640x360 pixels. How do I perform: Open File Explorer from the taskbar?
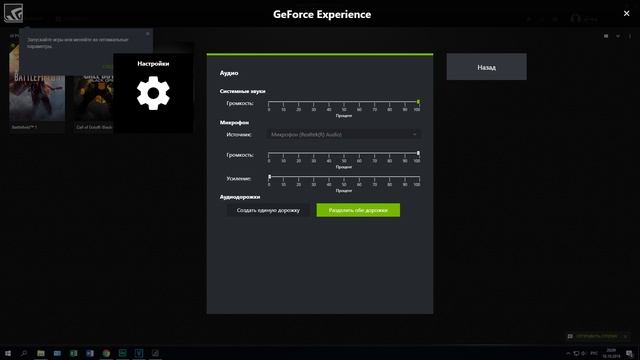41,353
